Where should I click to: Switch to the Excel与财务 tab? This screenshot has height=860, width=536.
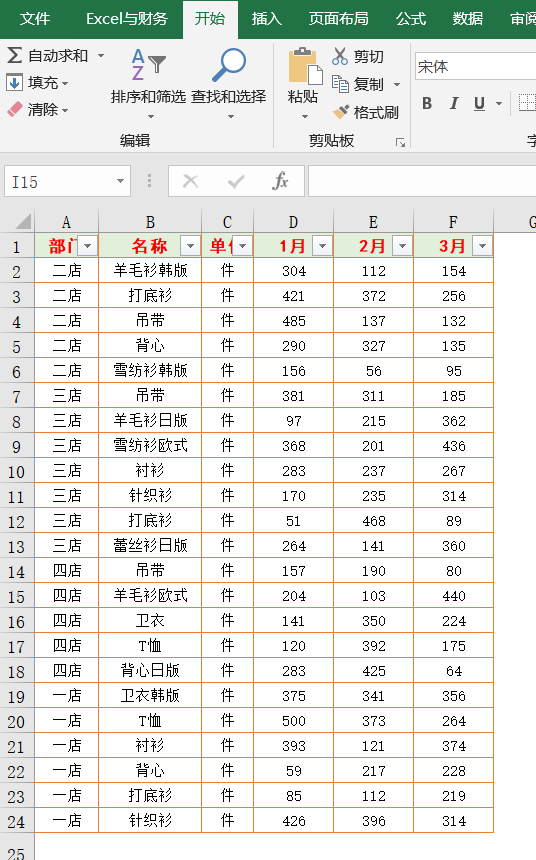tap(127, 19)
